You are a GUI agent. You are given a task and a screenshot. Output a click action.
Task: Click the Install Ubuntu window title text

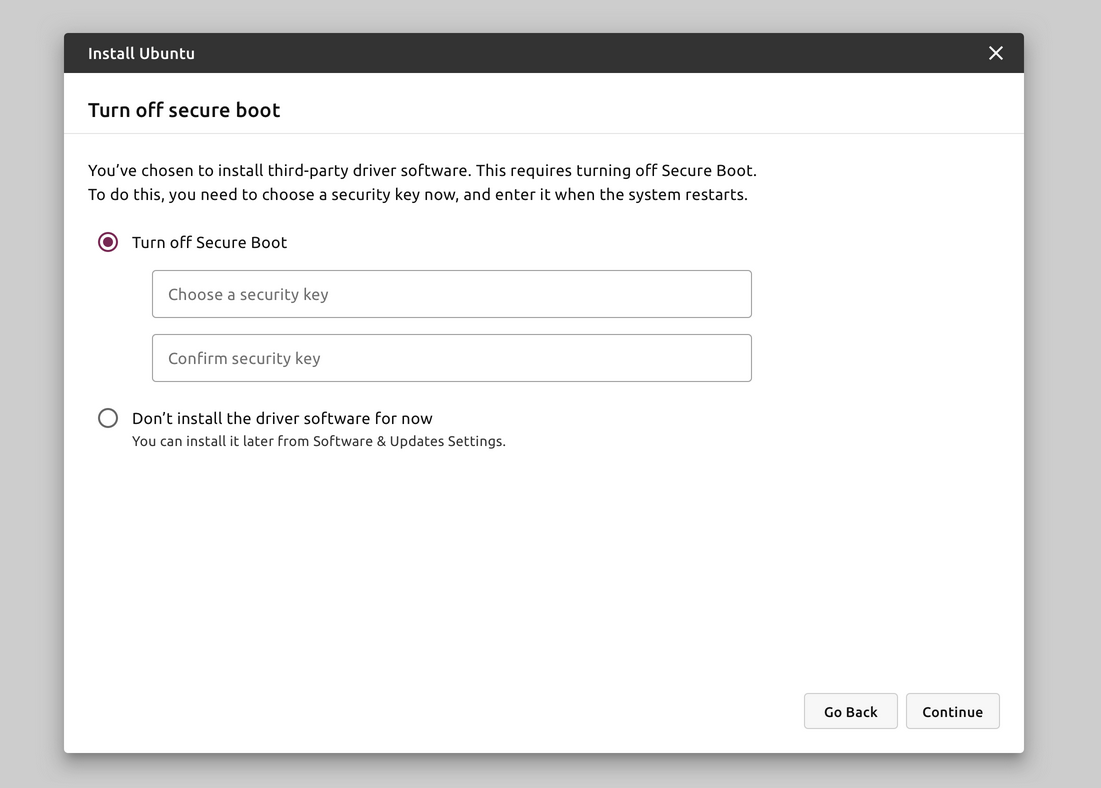pos(141,53)
